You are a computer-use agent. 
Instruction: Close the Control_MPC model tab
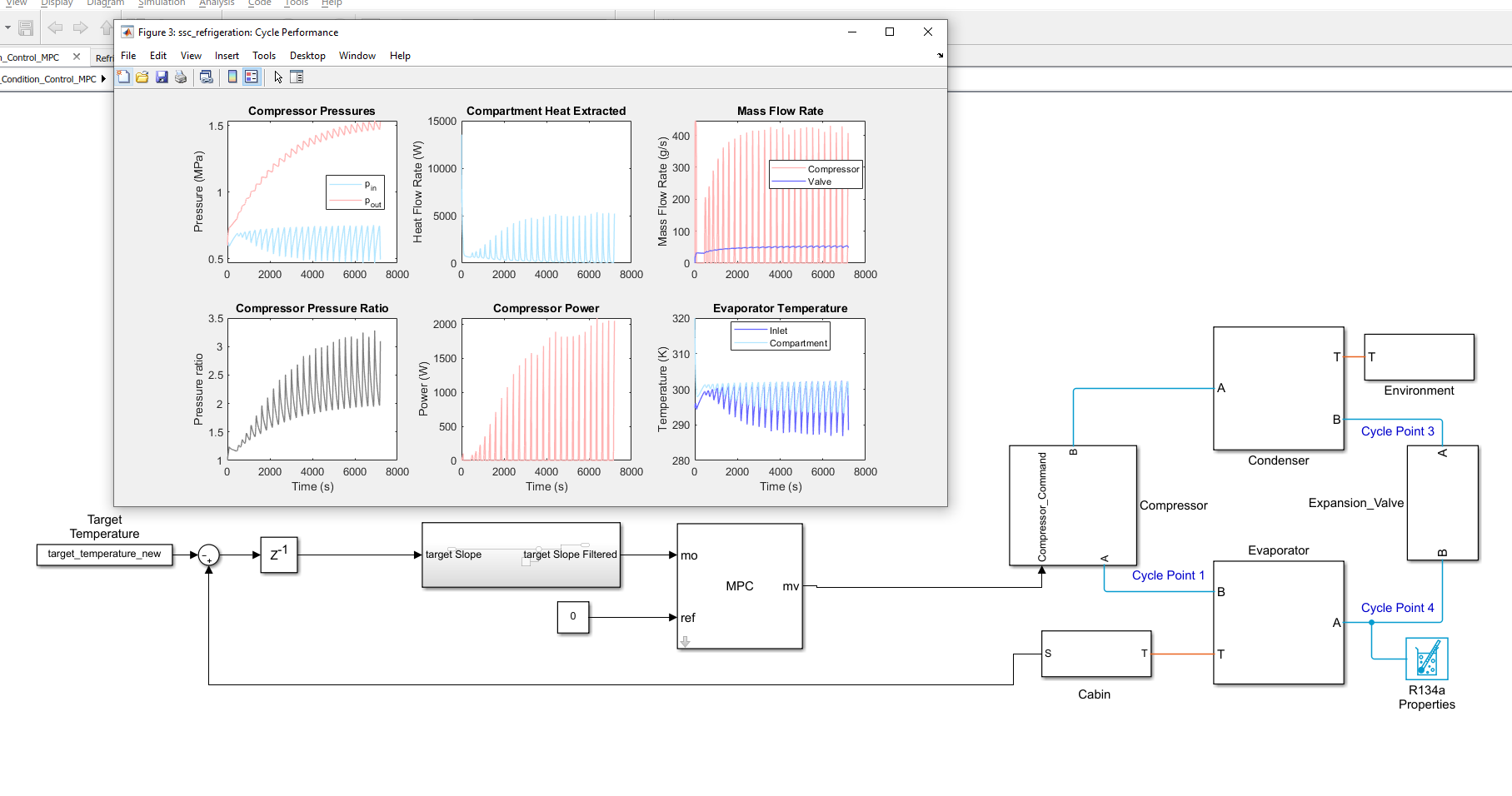pos(77,57)
